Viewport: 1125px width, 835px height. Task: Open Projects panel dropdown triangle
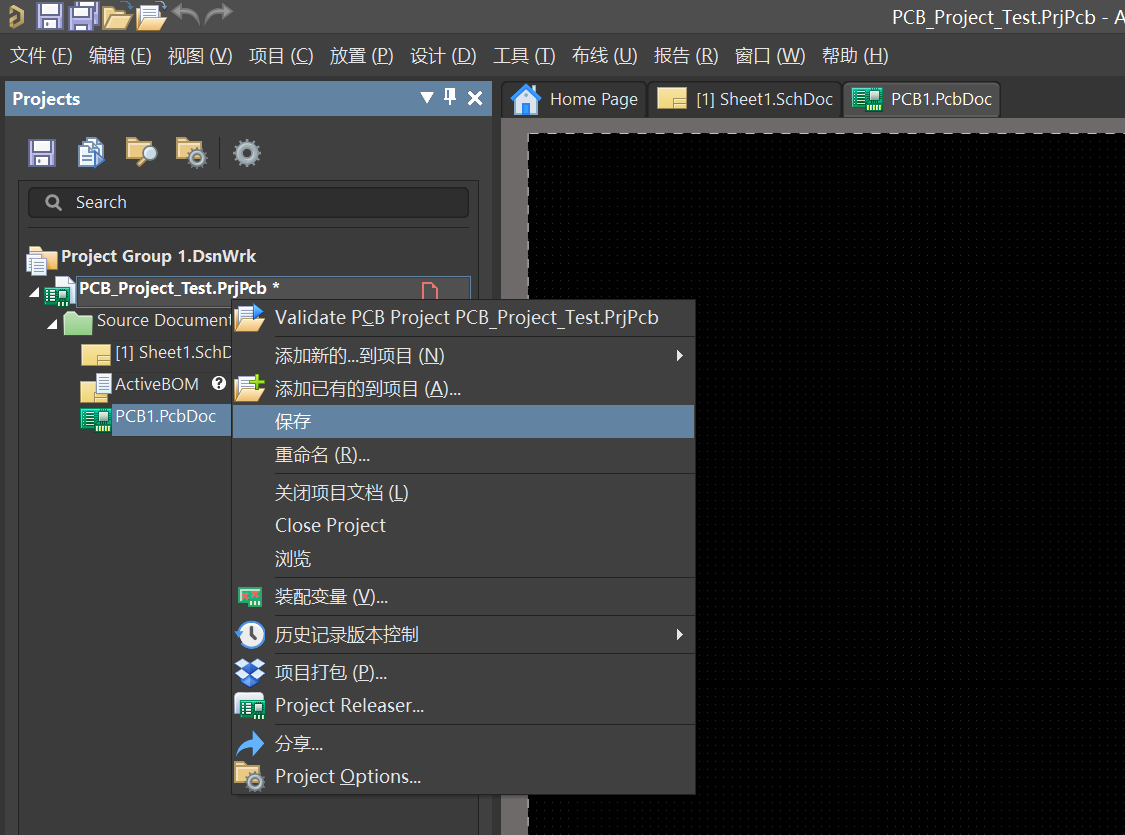point(427,97)
